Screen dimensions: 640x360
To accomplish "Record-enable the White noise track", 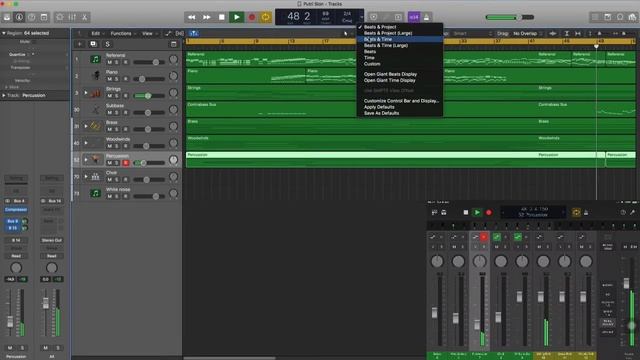I will [126, 196].
